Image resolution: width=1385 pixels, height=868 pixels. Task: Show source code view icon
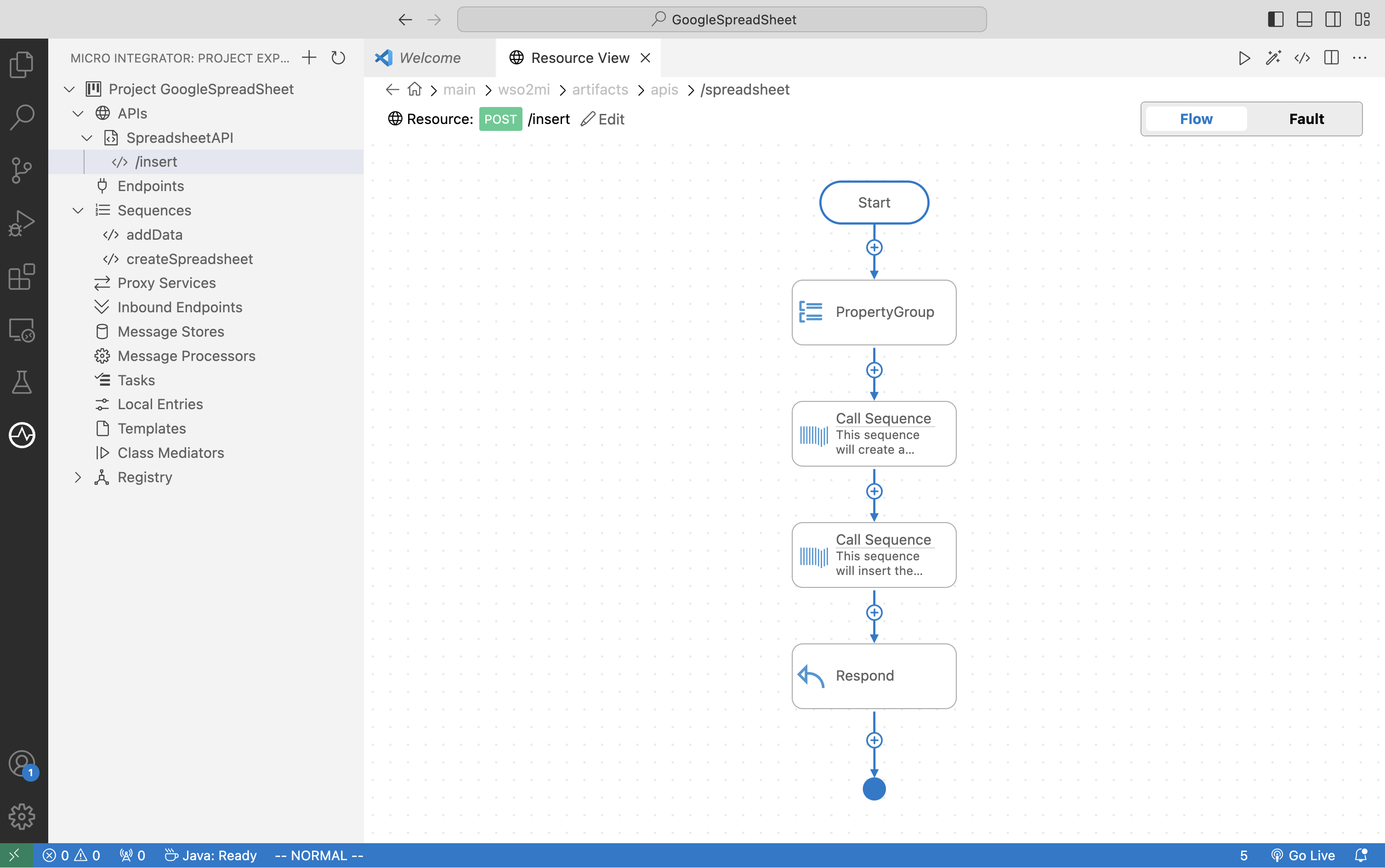1302,58
